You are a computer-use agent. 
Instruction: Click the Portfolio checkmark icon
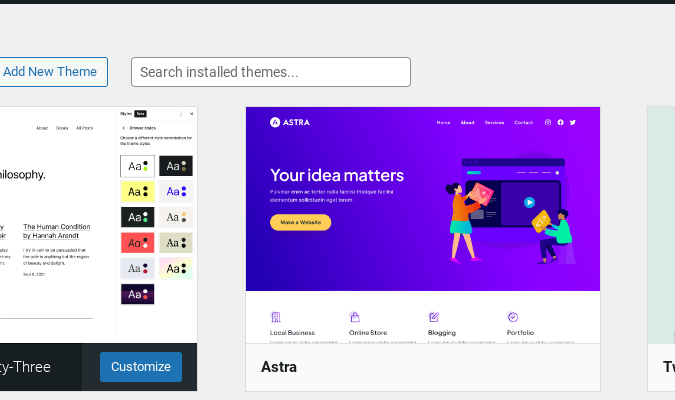(x=513, y=317)
